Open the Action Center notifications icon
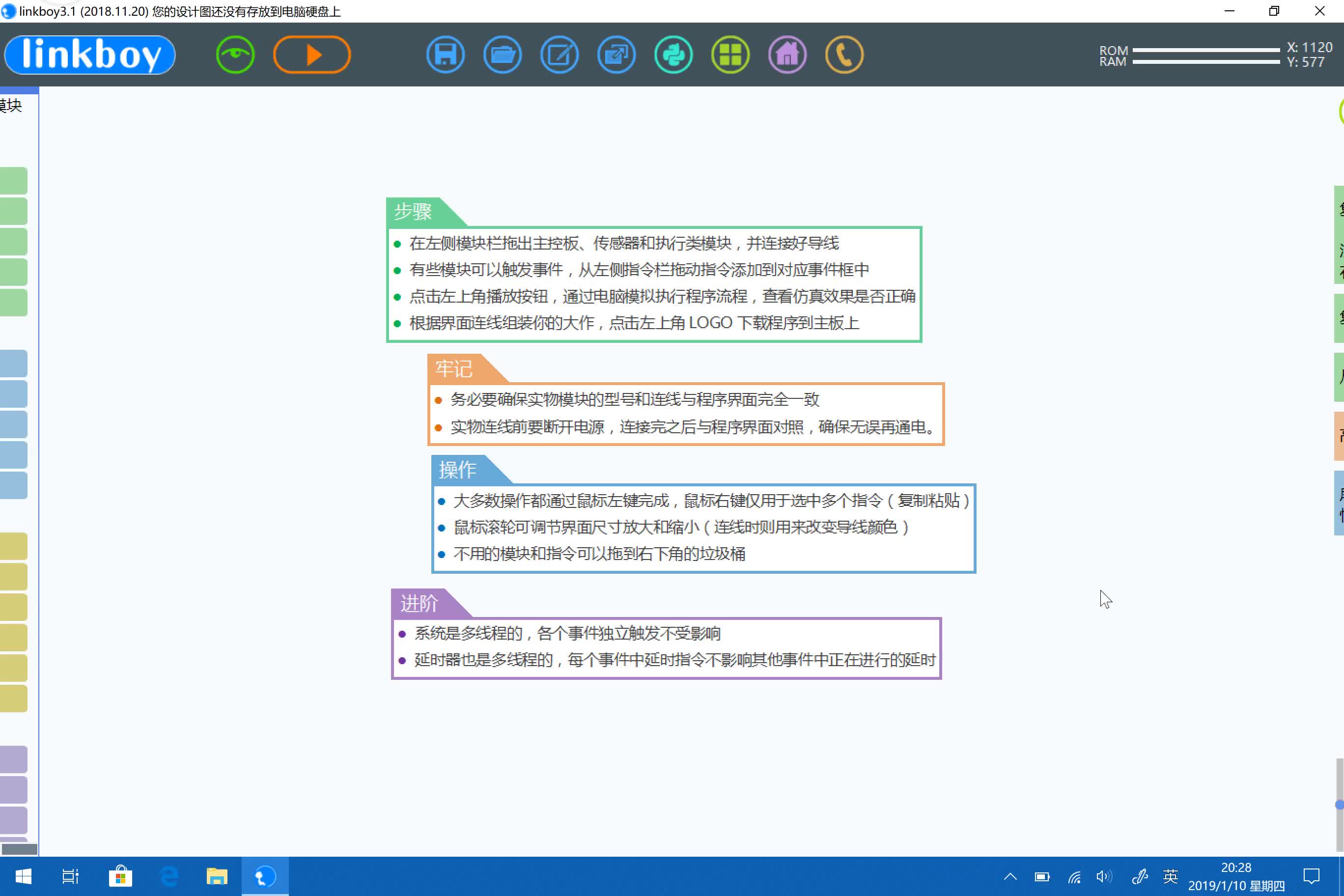 (x=1312, y=876)
